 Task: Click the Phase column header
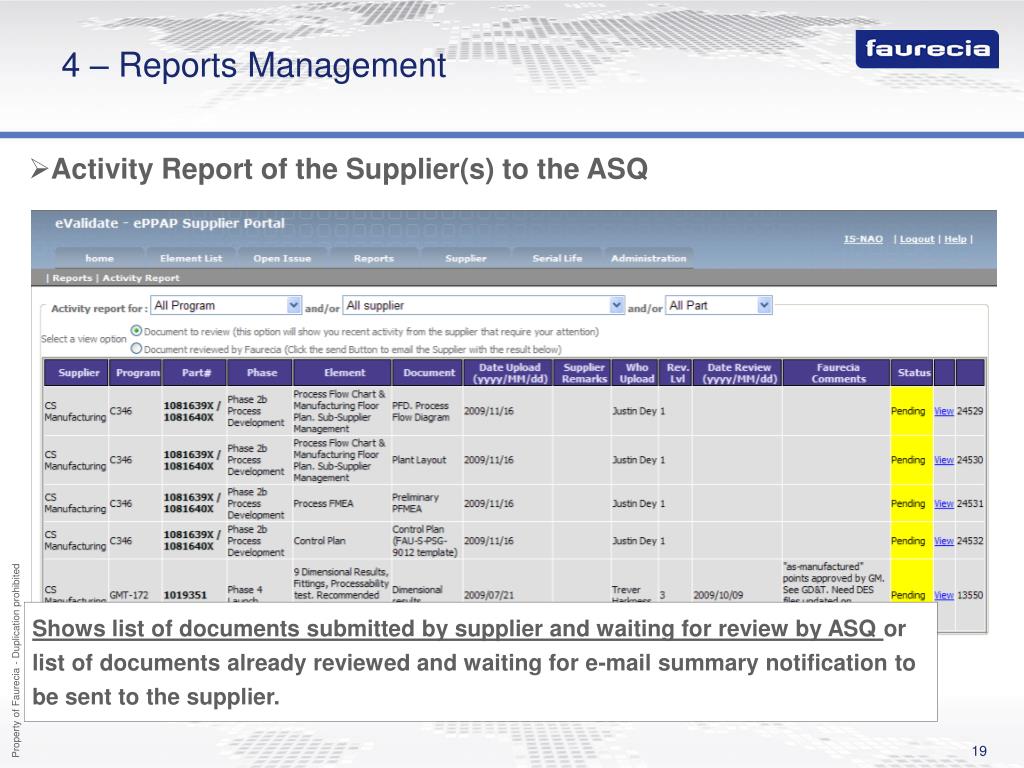coord(260,373)
